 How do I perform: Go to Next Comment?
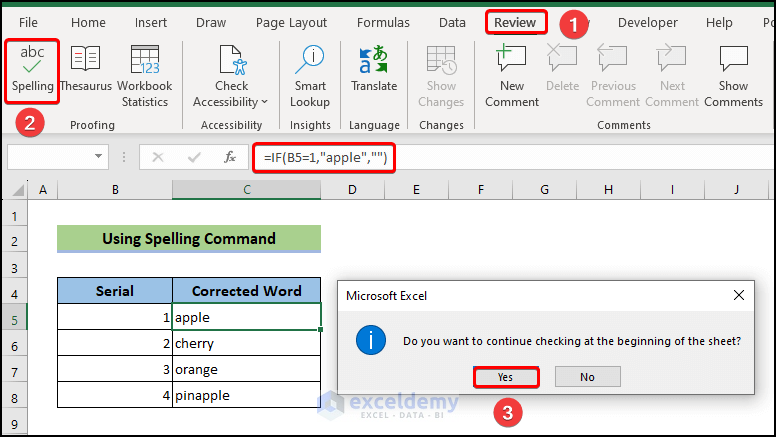coord(672,76)
